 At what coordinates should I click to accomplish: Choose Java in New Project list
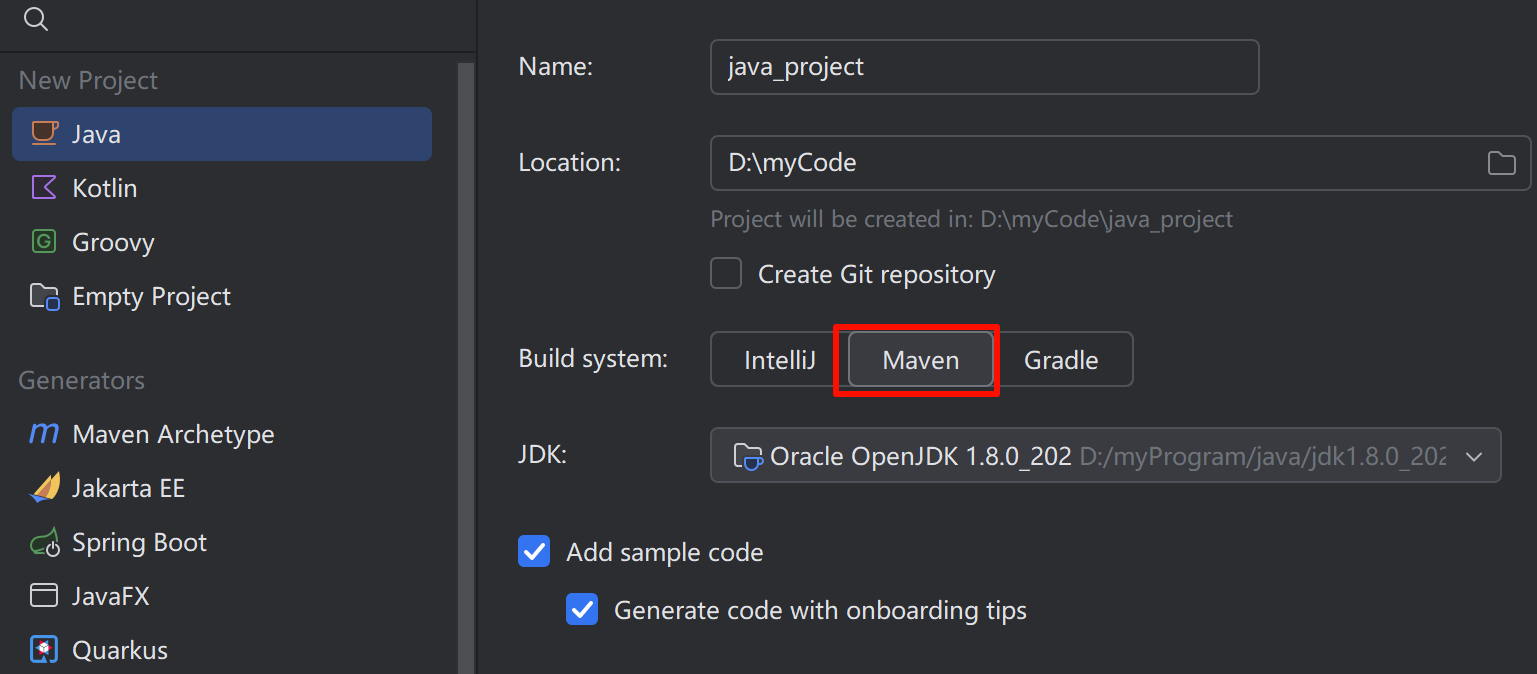click(x=222, y=134)
